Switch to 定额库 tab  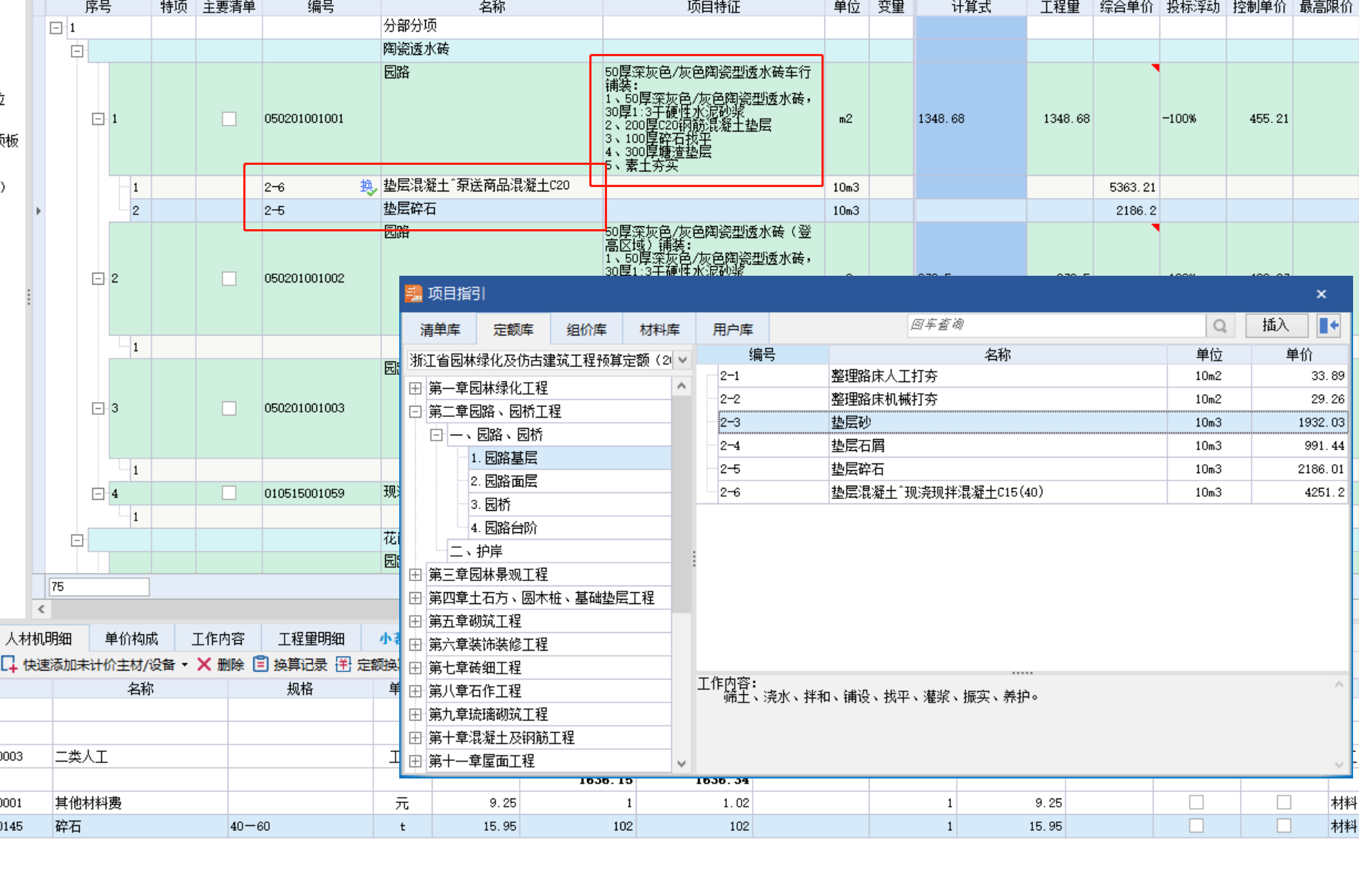pos(513,330)
